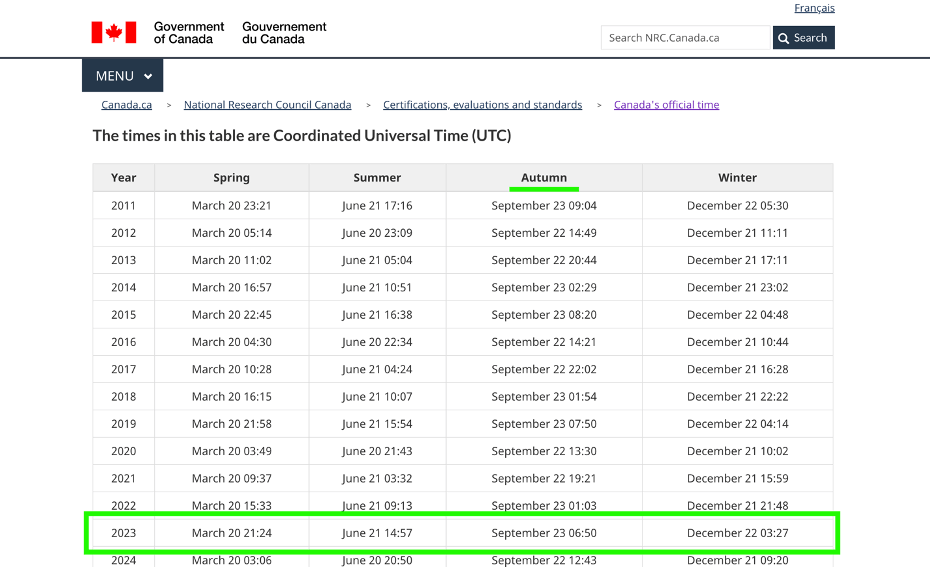Select the 2020 year cell
The width and height of the screenshot is (930, 567).
[x=123, y=451]
